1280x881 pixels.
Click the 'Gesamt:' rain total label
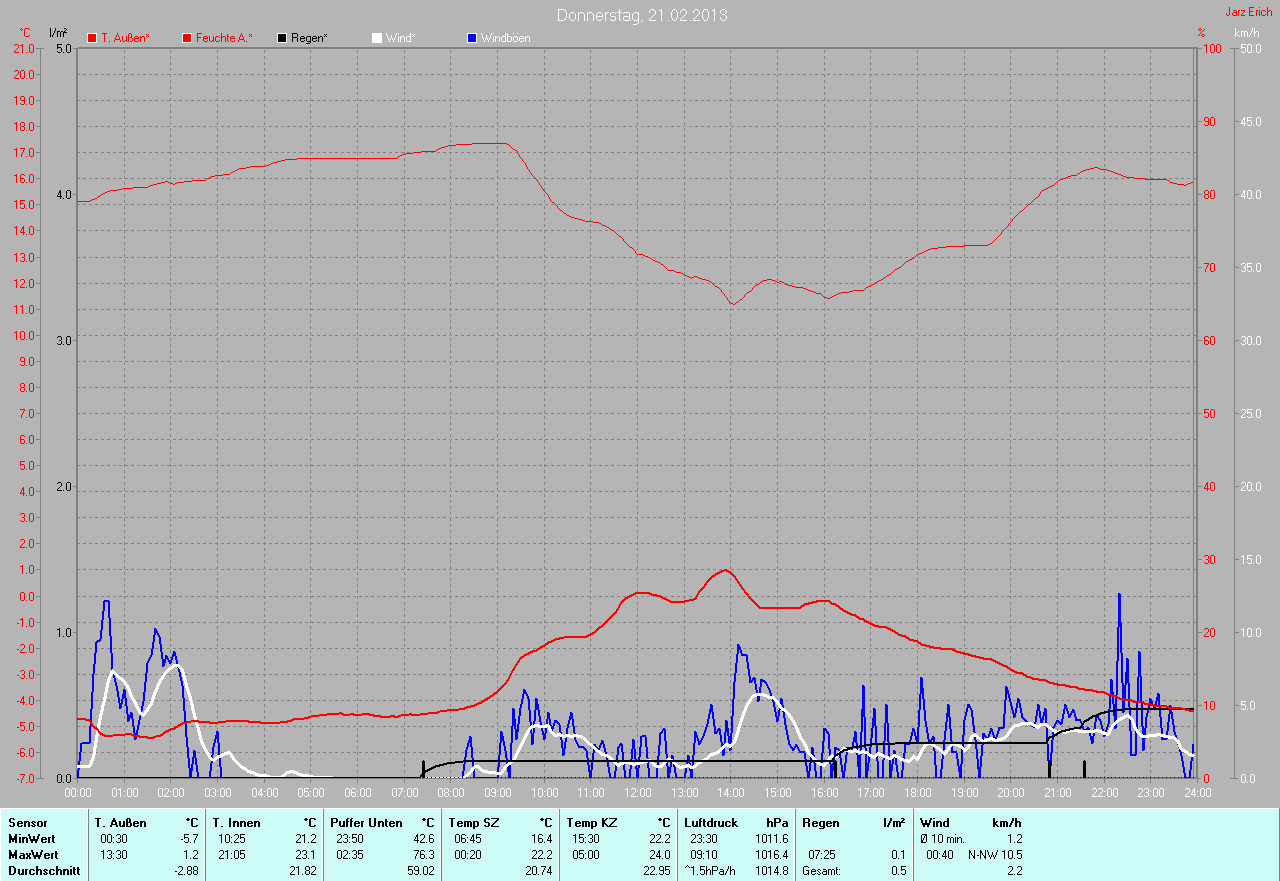click(821, 871)
